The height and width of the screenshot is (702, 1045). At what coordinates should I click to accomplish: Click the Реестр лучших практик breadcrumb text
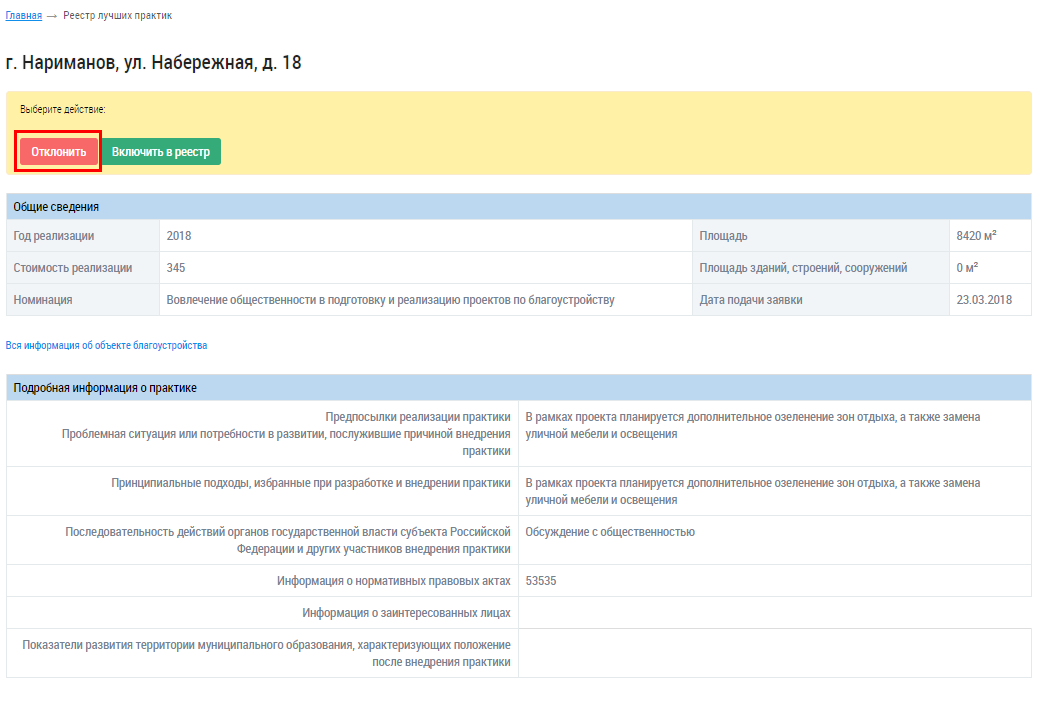coord(117,16)
